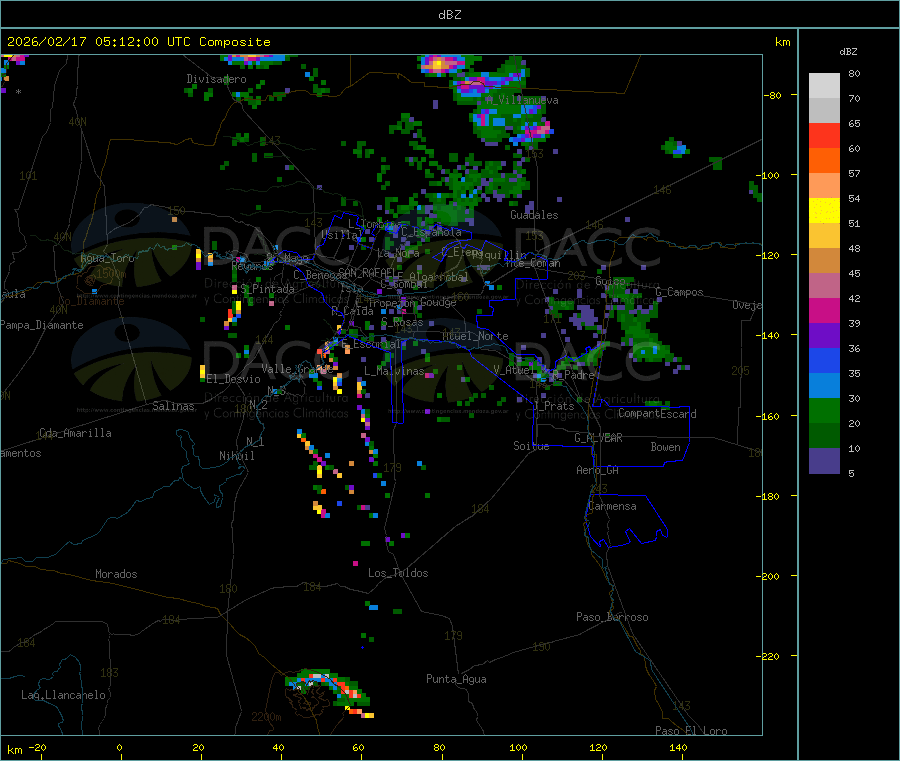Click the Aero_GA airport label
The height and width of the screenshot is (761, 900).
[x=598, y=470]
